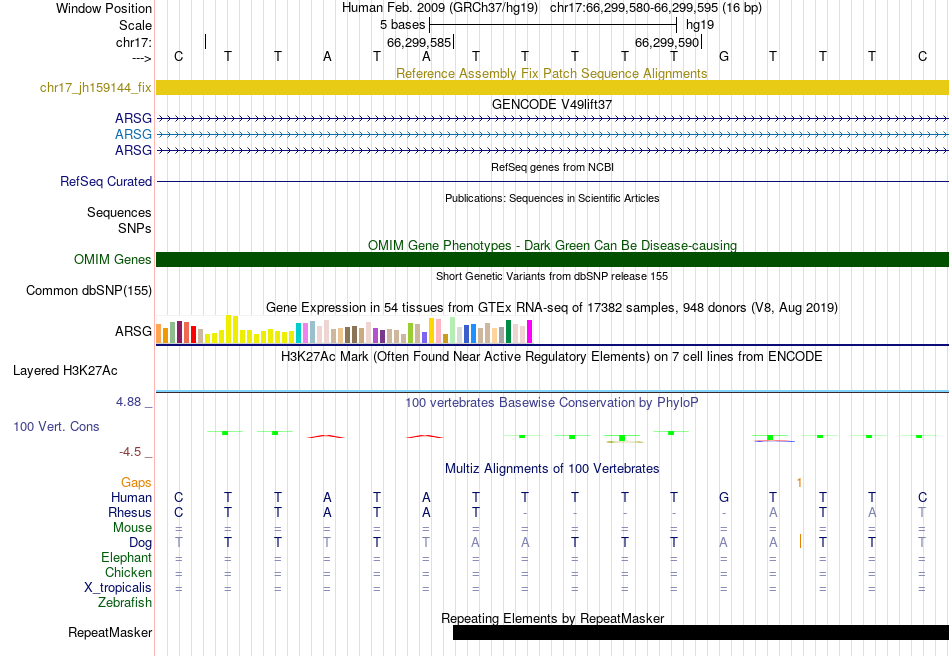Open Short Genetic Variants from dbSNP title
The image size is (950, 656).
pyautogui.click(x=552, y=276)
